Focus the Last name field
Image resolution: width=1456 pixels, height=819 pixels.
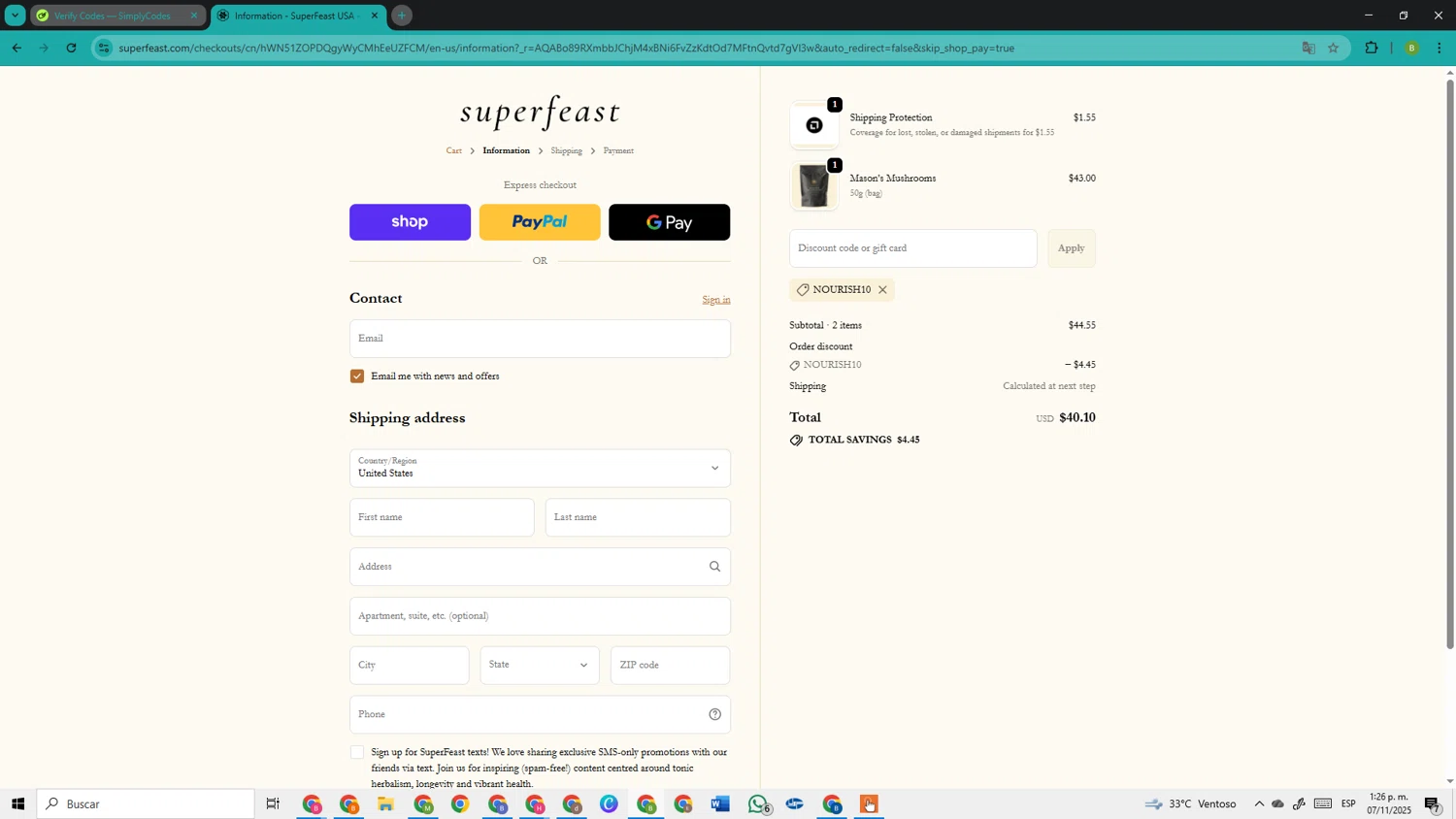(638, 517)
